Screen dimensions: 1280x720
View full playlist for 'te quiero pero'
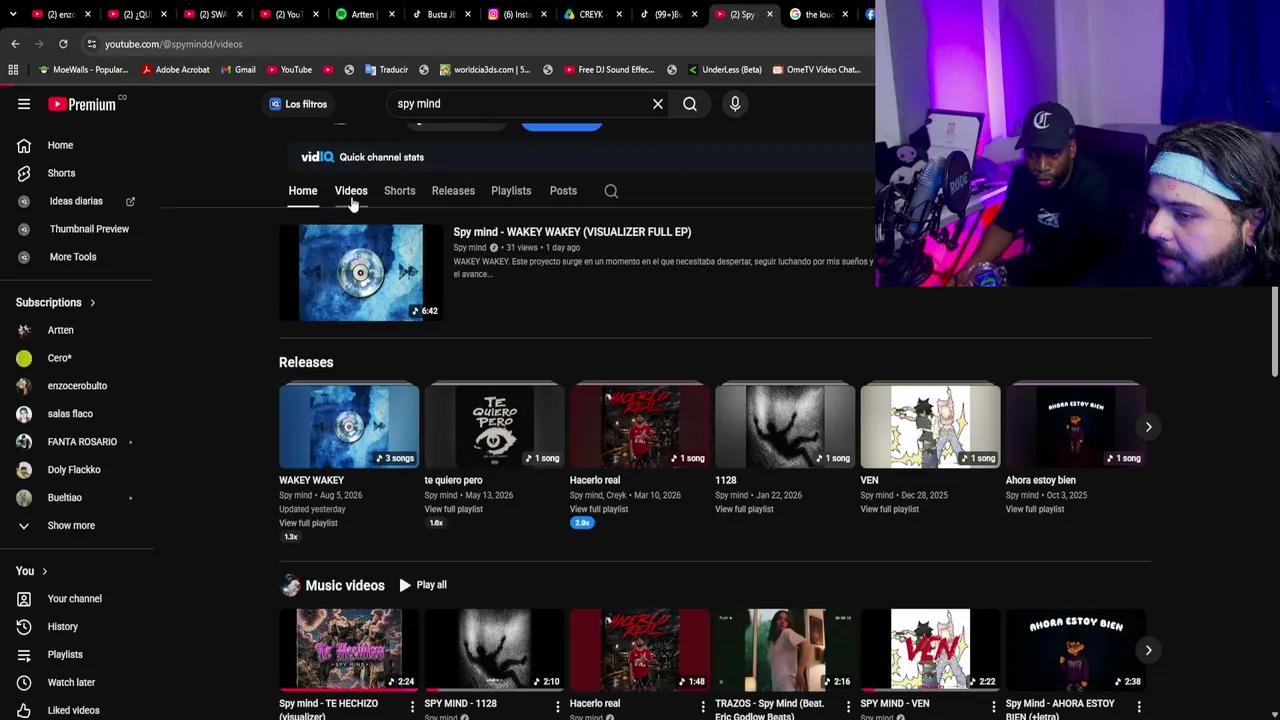click(x=453, y=509)
